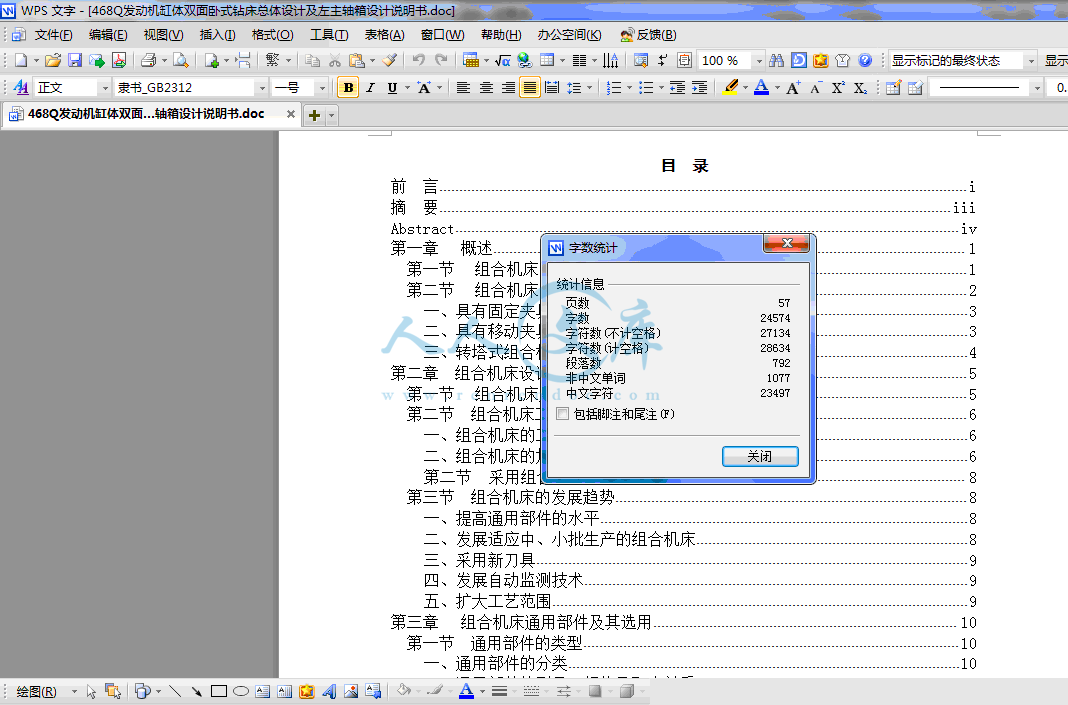Open the 工具(T) menu
The image size is (1068, 705).
coord(329,35)
